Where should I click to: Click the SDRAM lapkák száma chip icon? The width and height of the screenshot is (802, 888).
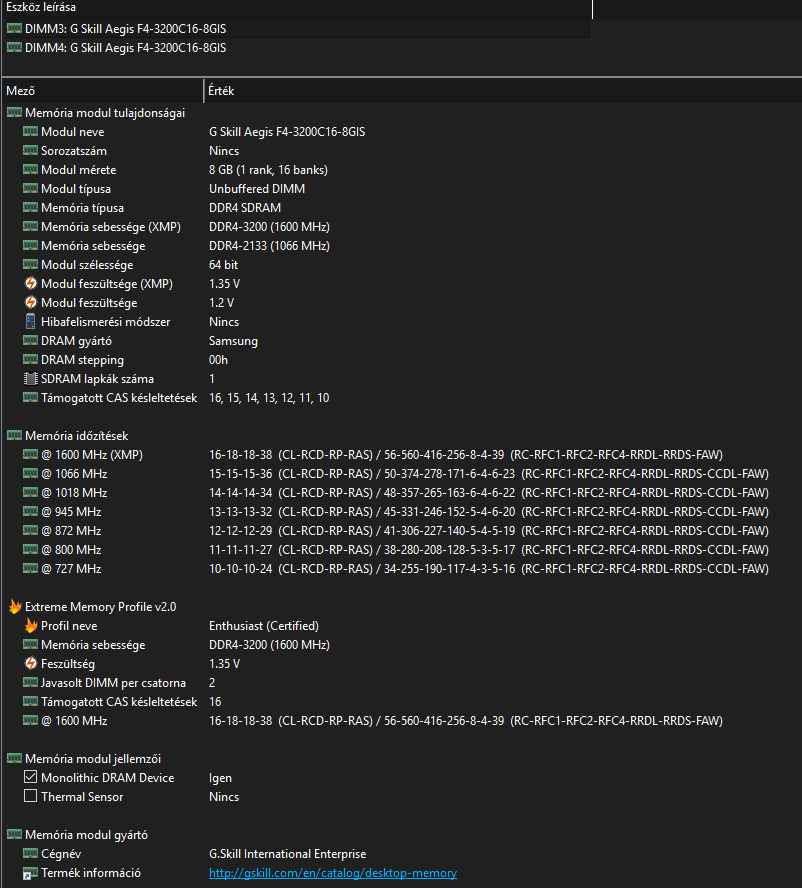(x=31, y=379)
